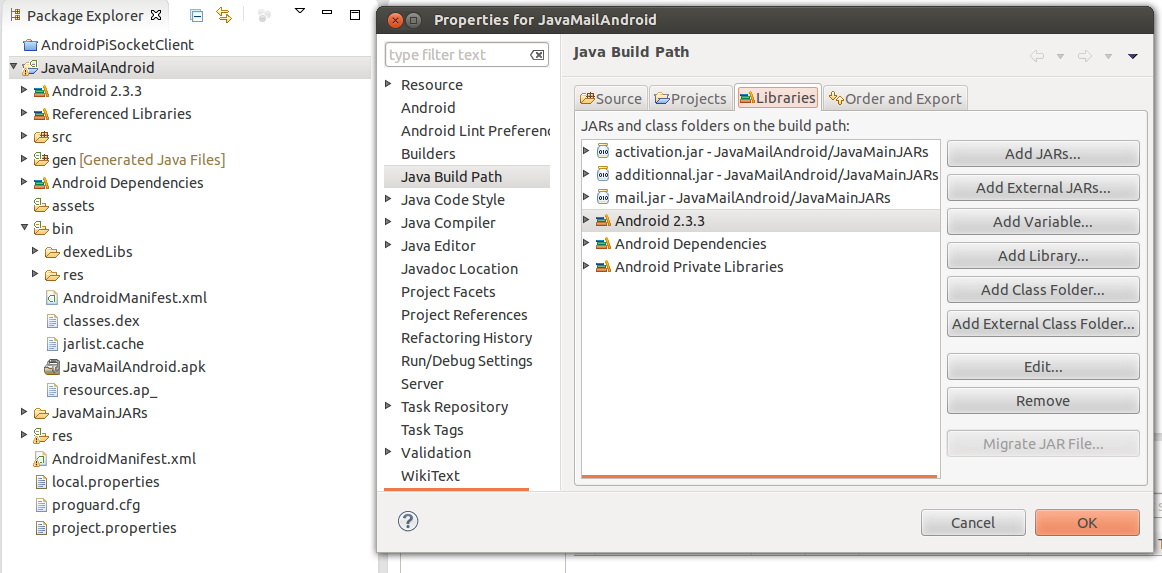This screenshot has height=573, width=1162.
Task: Select the Libraries tab
Action: [777, 97]
